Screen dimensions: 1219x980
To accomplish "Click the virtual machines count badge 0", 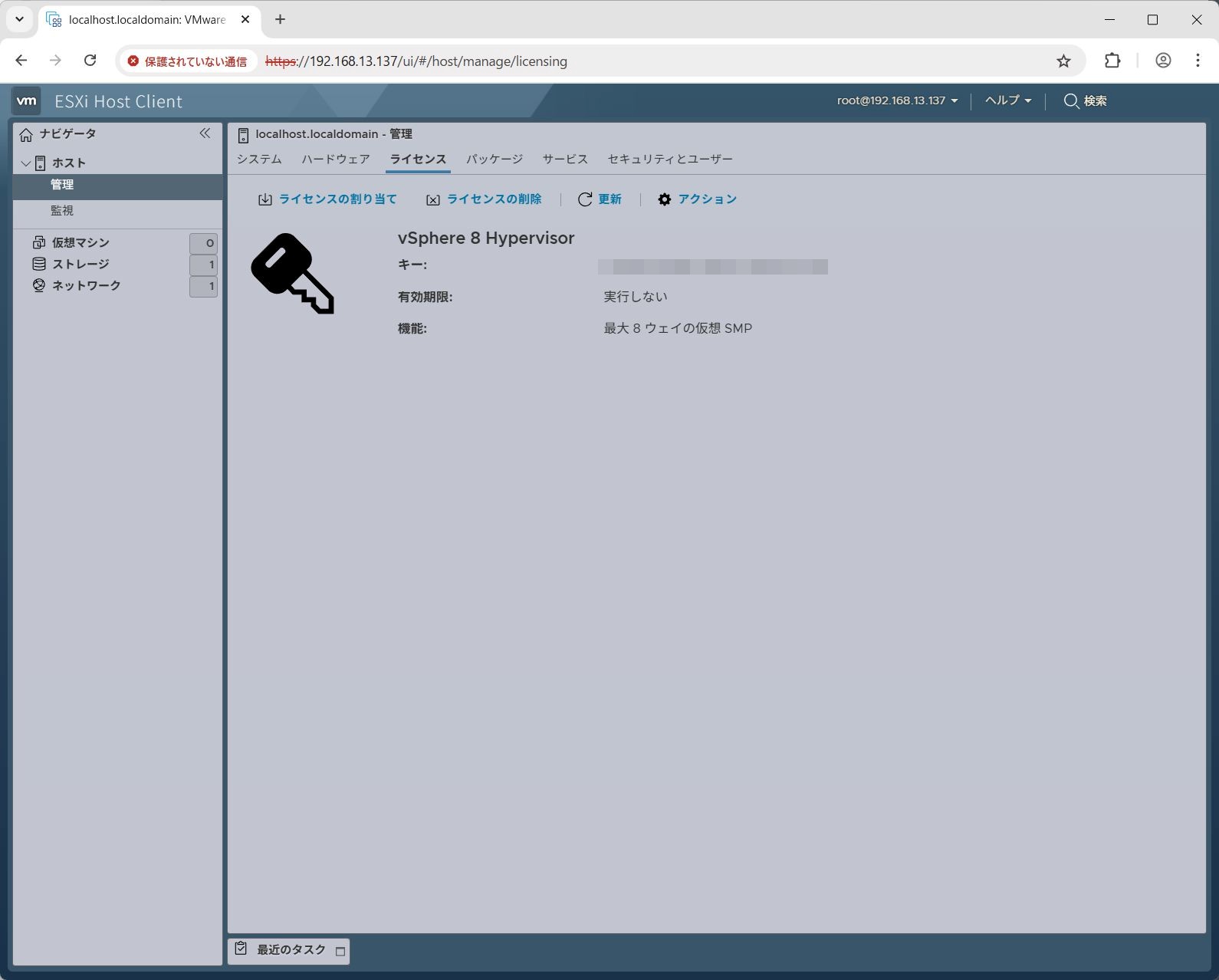I will tap(204, 243).
